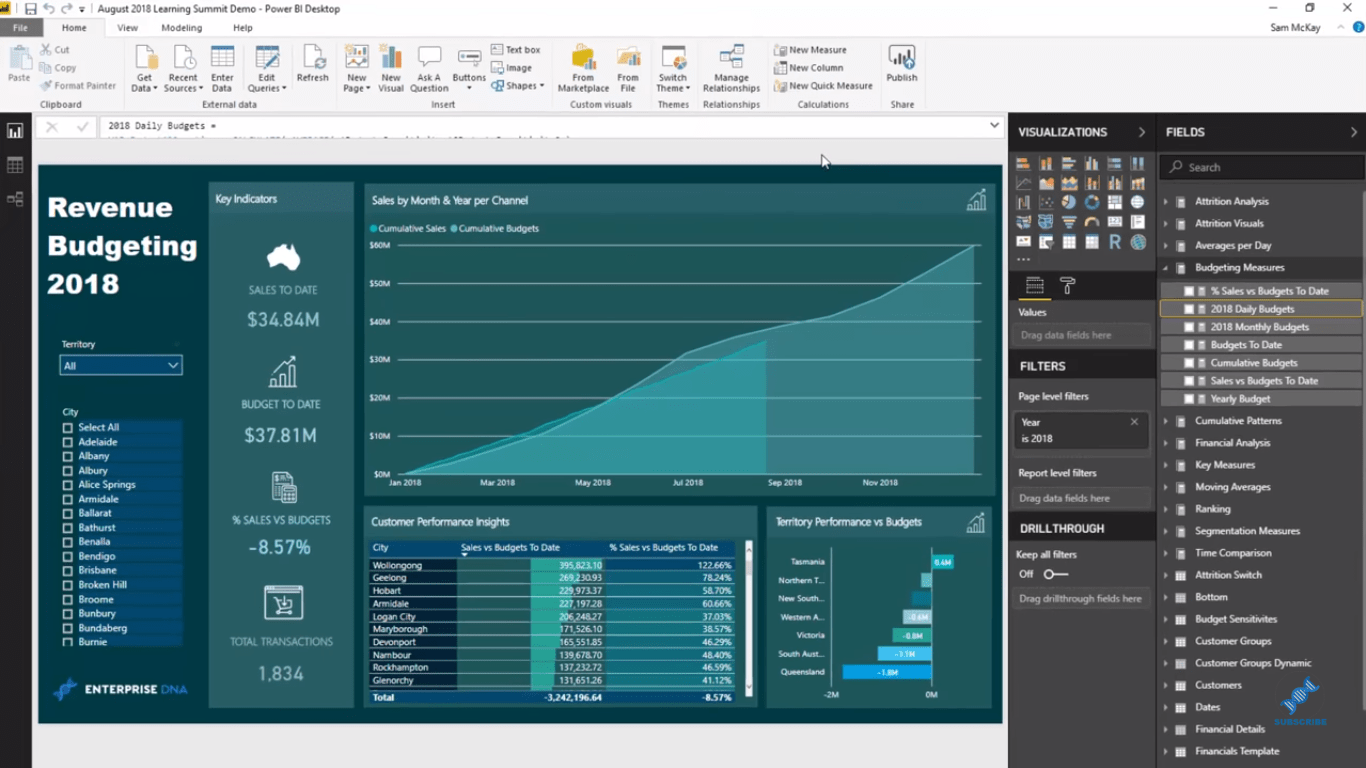Open Switch Theme options
Screen dimensions: 1366x768
coord(673,69)
